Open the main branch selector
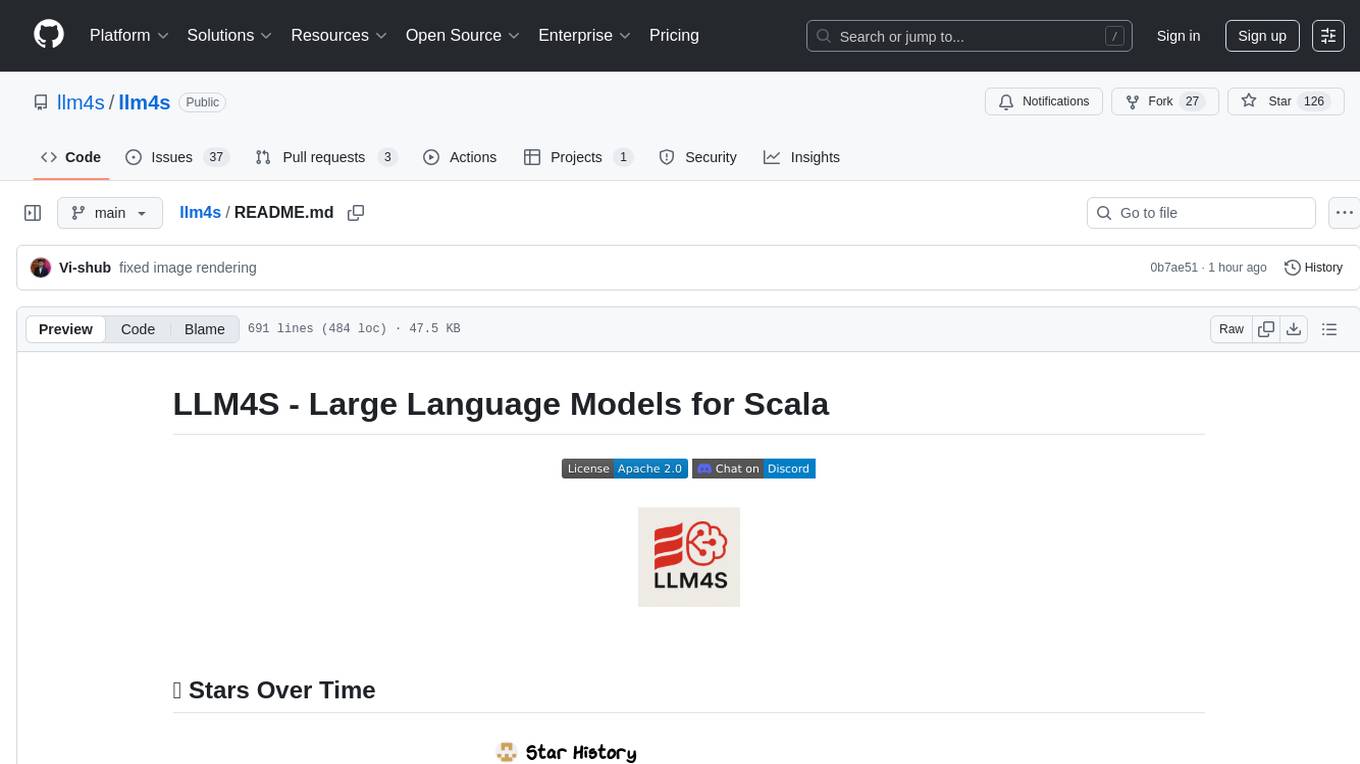 click(x=110, y=213)
